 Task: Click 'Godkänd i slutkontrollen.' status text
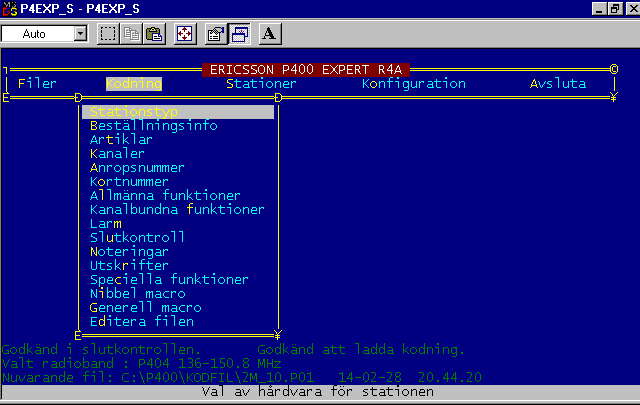coord(101,350)
